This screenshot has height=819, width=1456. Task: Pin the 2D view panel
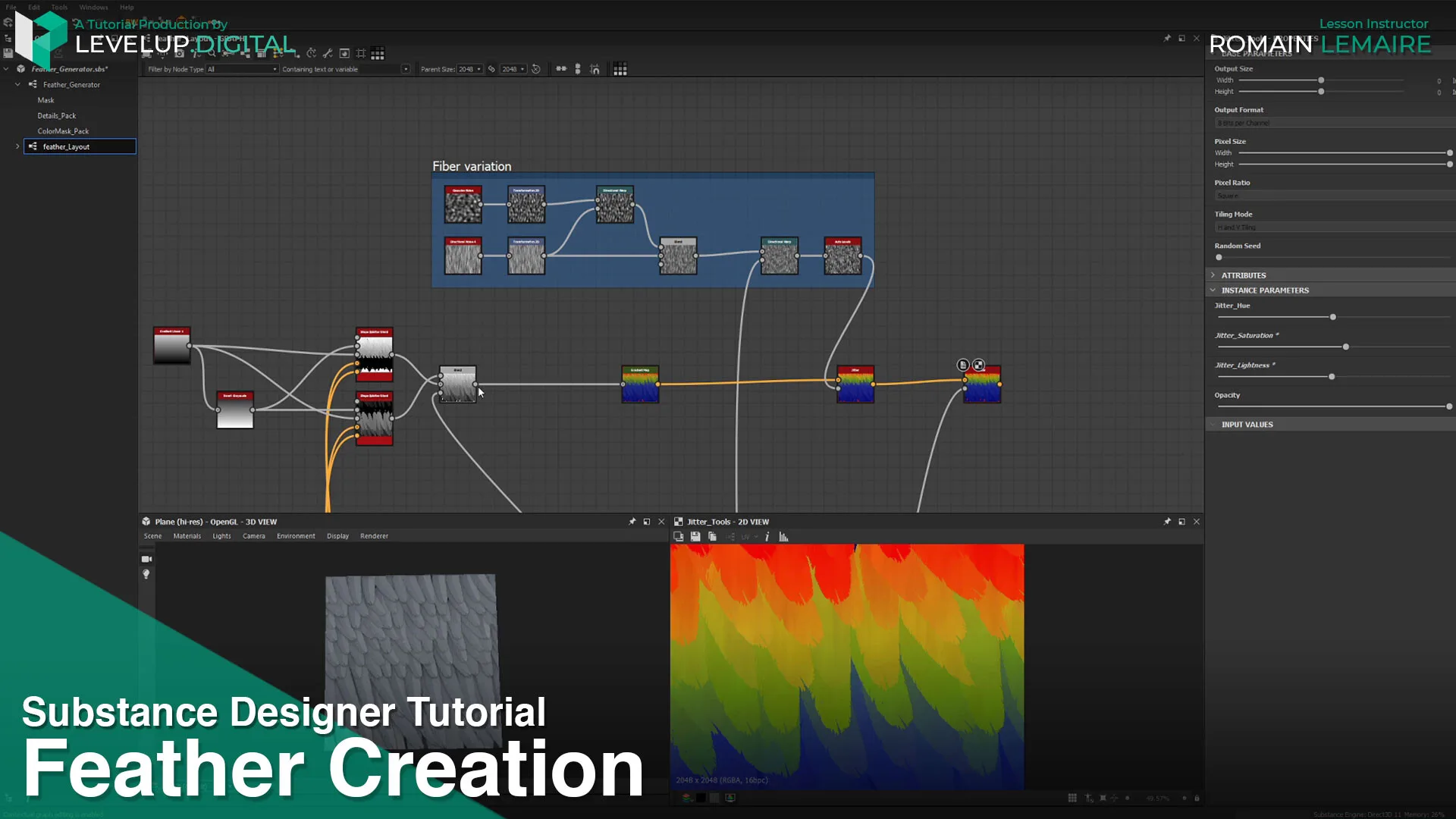coord(1167,522)
